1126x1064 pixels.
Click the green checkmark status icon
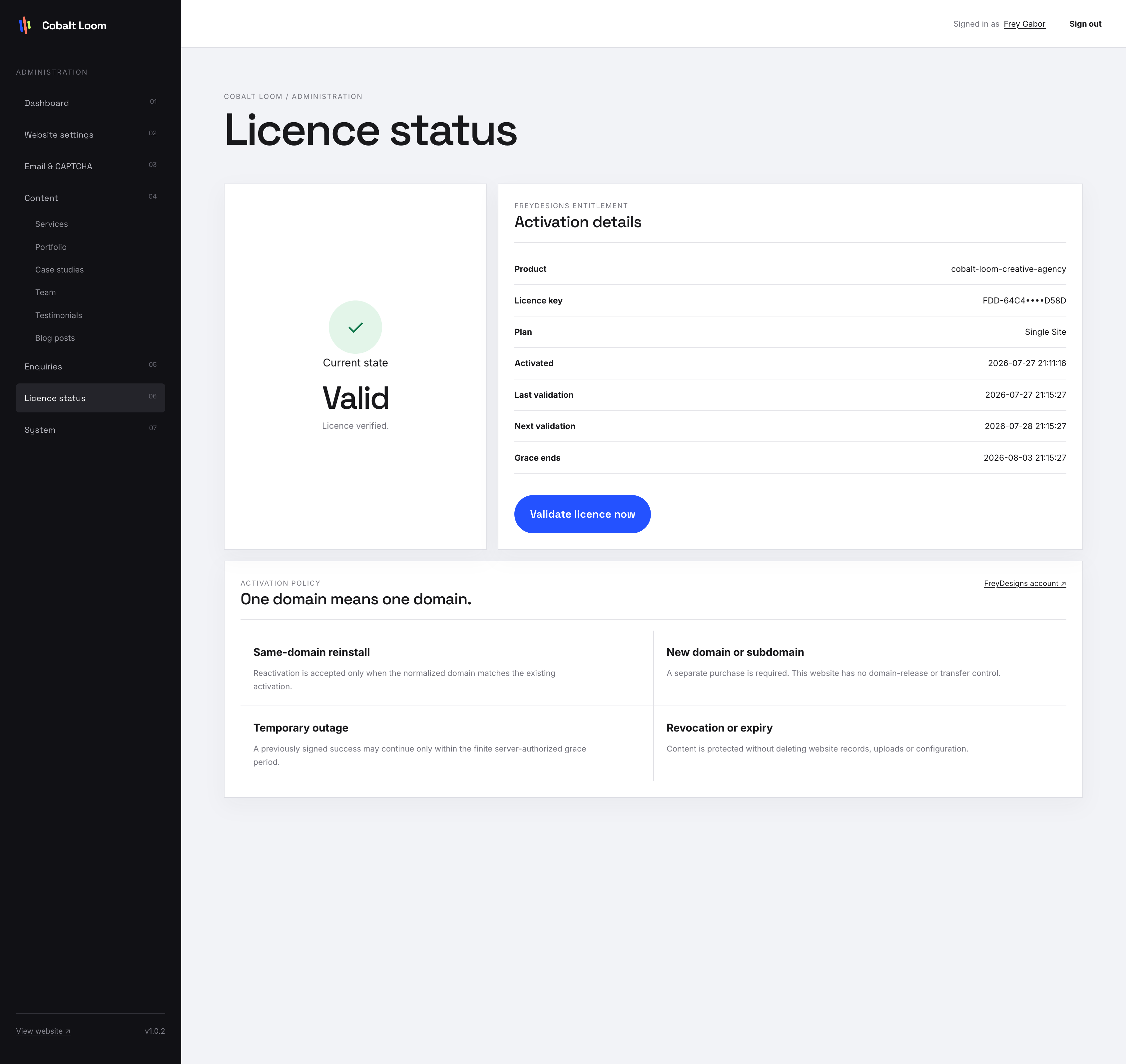coord(355,327)
